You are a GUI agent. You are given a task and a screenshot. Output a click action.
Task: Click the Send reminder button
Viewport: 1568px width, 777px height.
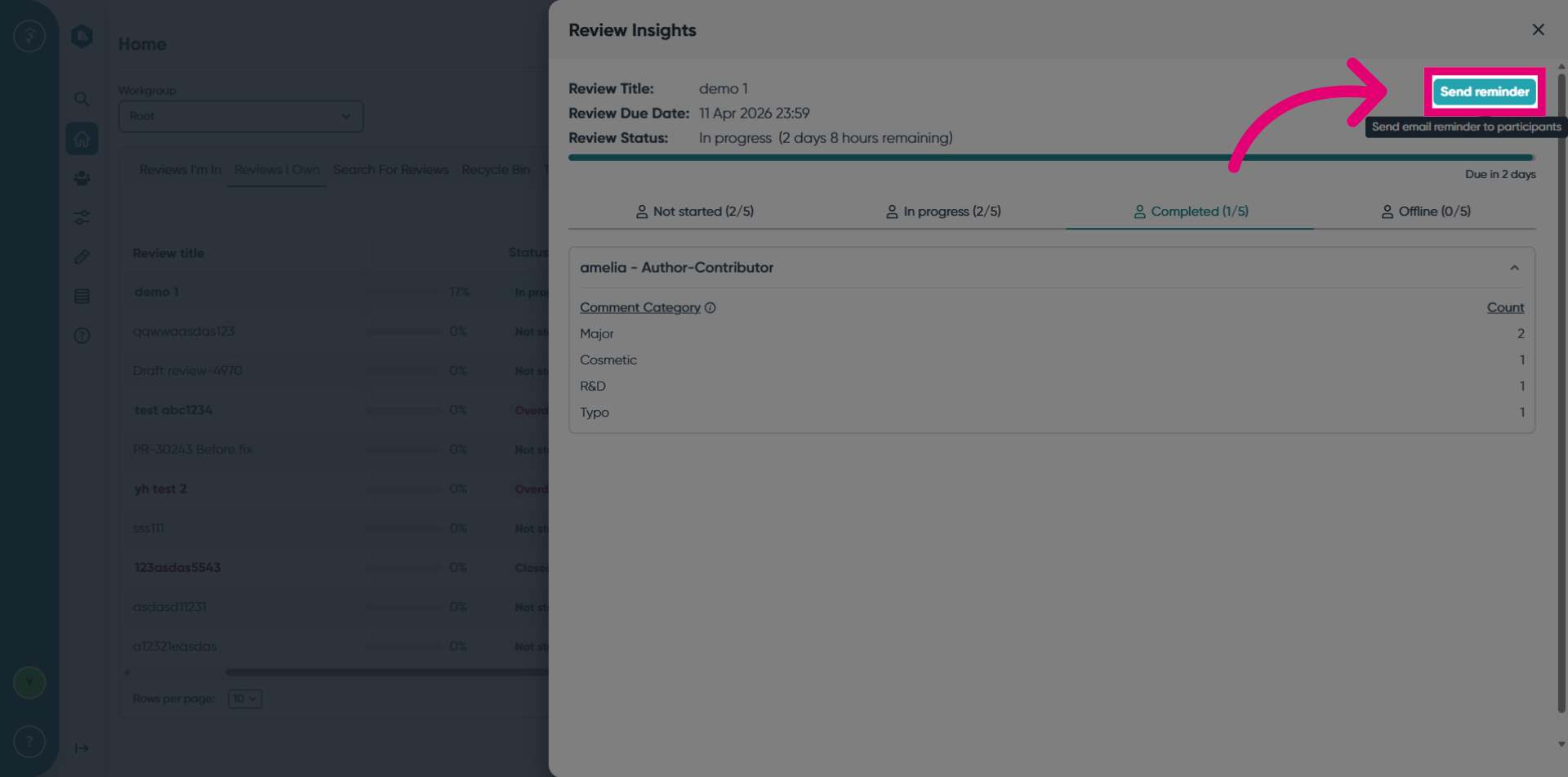pos(1485,92)
